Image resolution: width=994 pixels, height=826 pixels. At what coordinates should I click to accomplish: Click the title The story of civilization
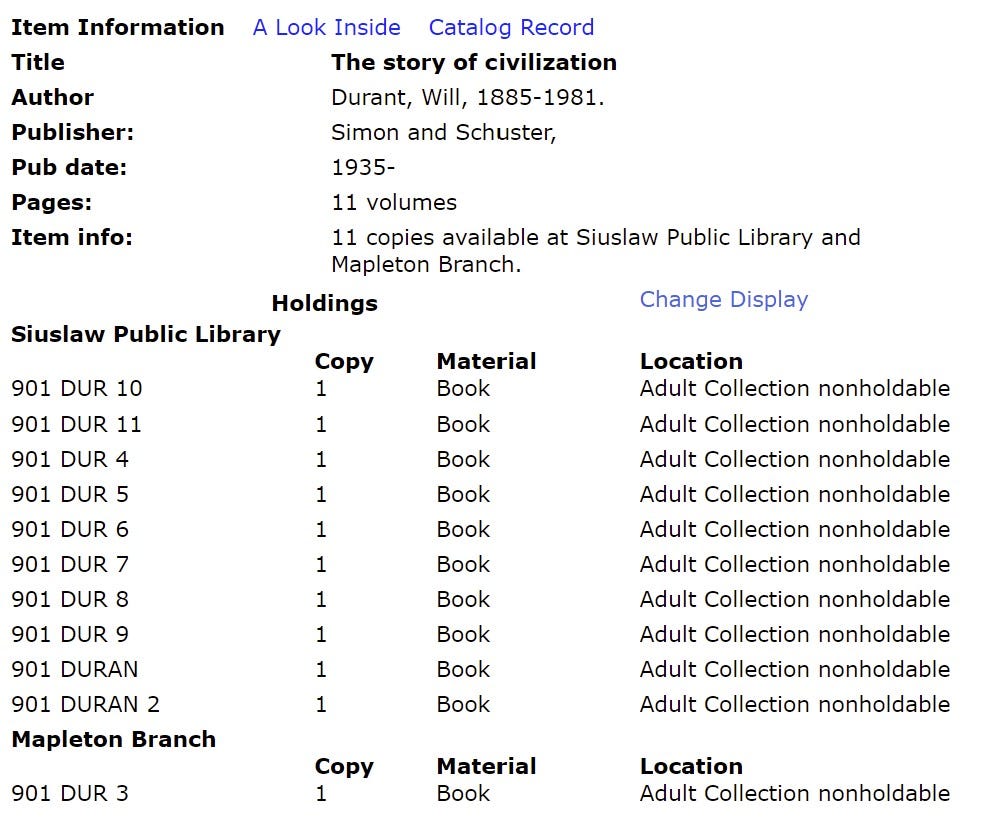(474, 62)
